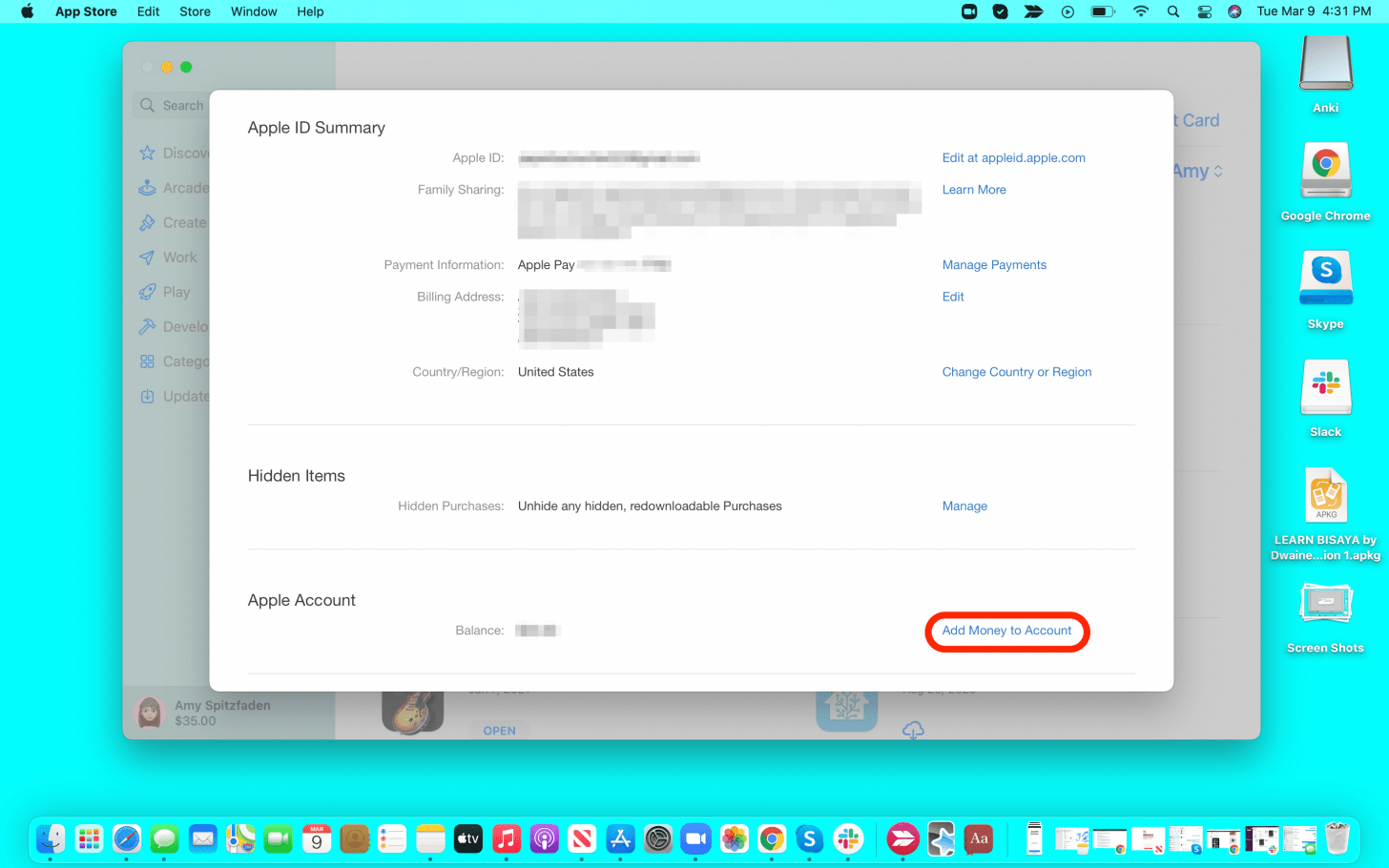Open Apple Music from the dock

[x=507, y=839]
